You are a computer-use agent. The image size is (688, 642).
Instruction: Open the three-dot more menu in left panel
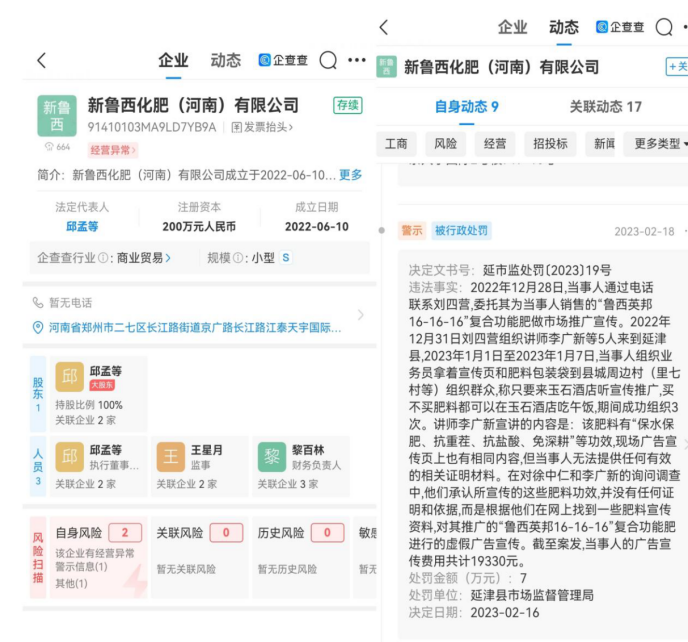click(357, 60)
